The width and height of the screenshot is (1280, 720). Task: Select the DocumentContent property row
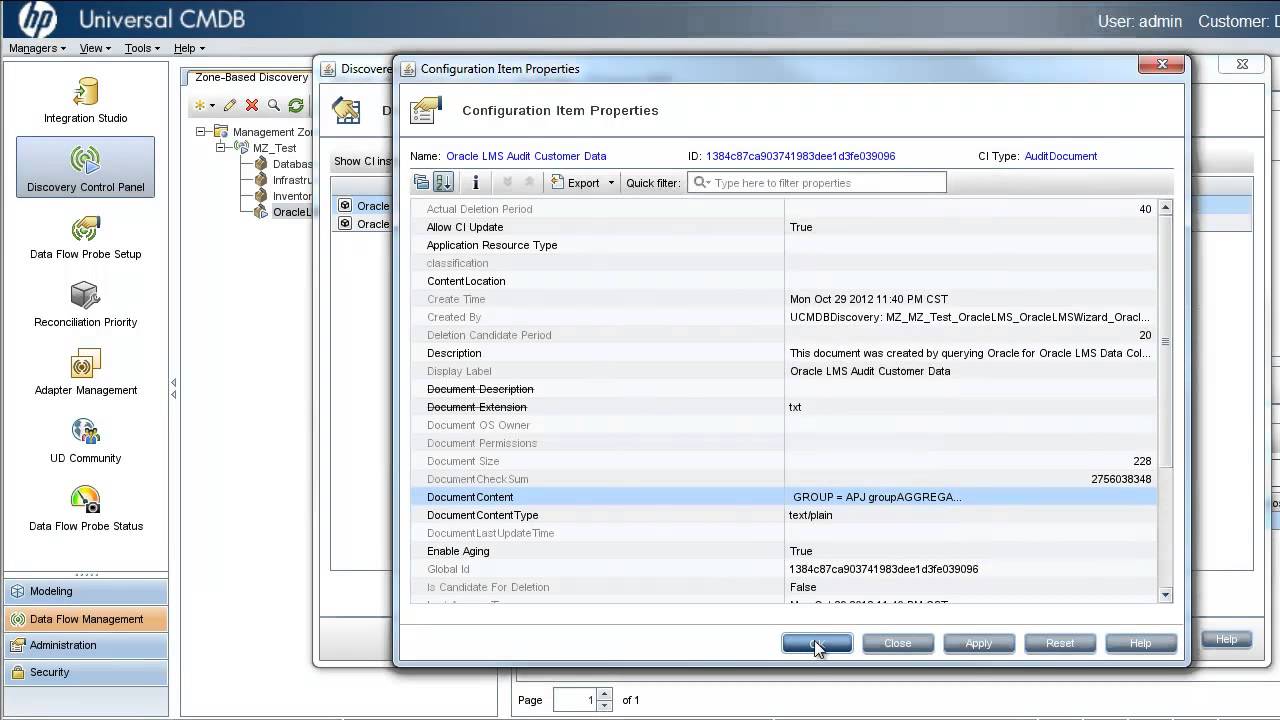pos(783,497)
